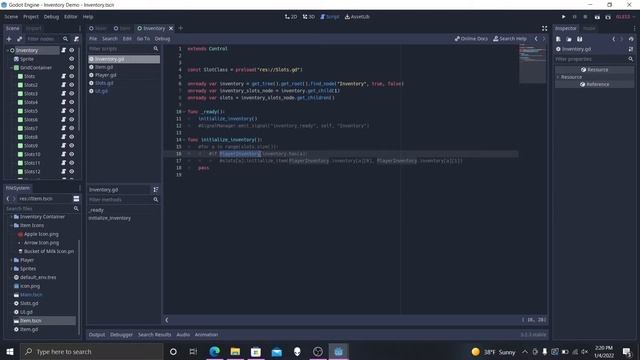Hide the Slots8 node
Image resolution: width=640 pixels, height=360 pixels.
point(71,137)
